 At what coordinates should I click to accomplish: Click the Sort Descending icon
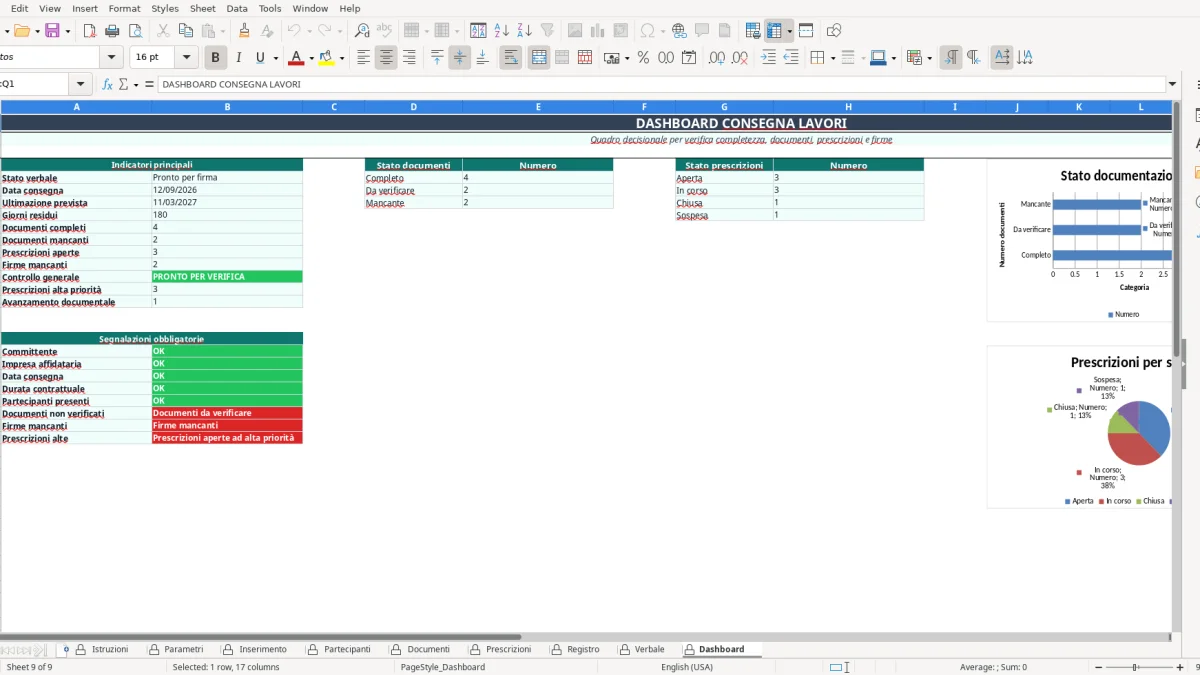pyautogui.click(x=524, y=31)
